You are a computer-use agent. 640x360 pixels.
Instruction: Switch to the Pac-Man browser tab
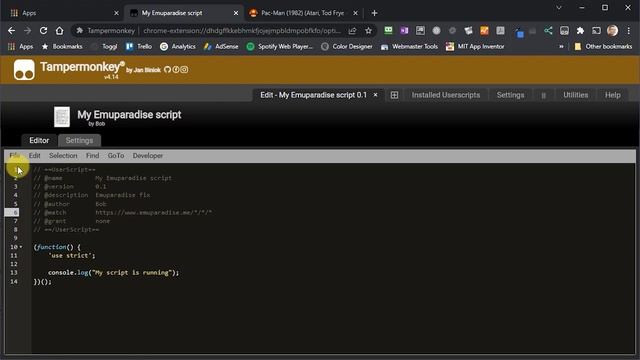coord(302,13)
